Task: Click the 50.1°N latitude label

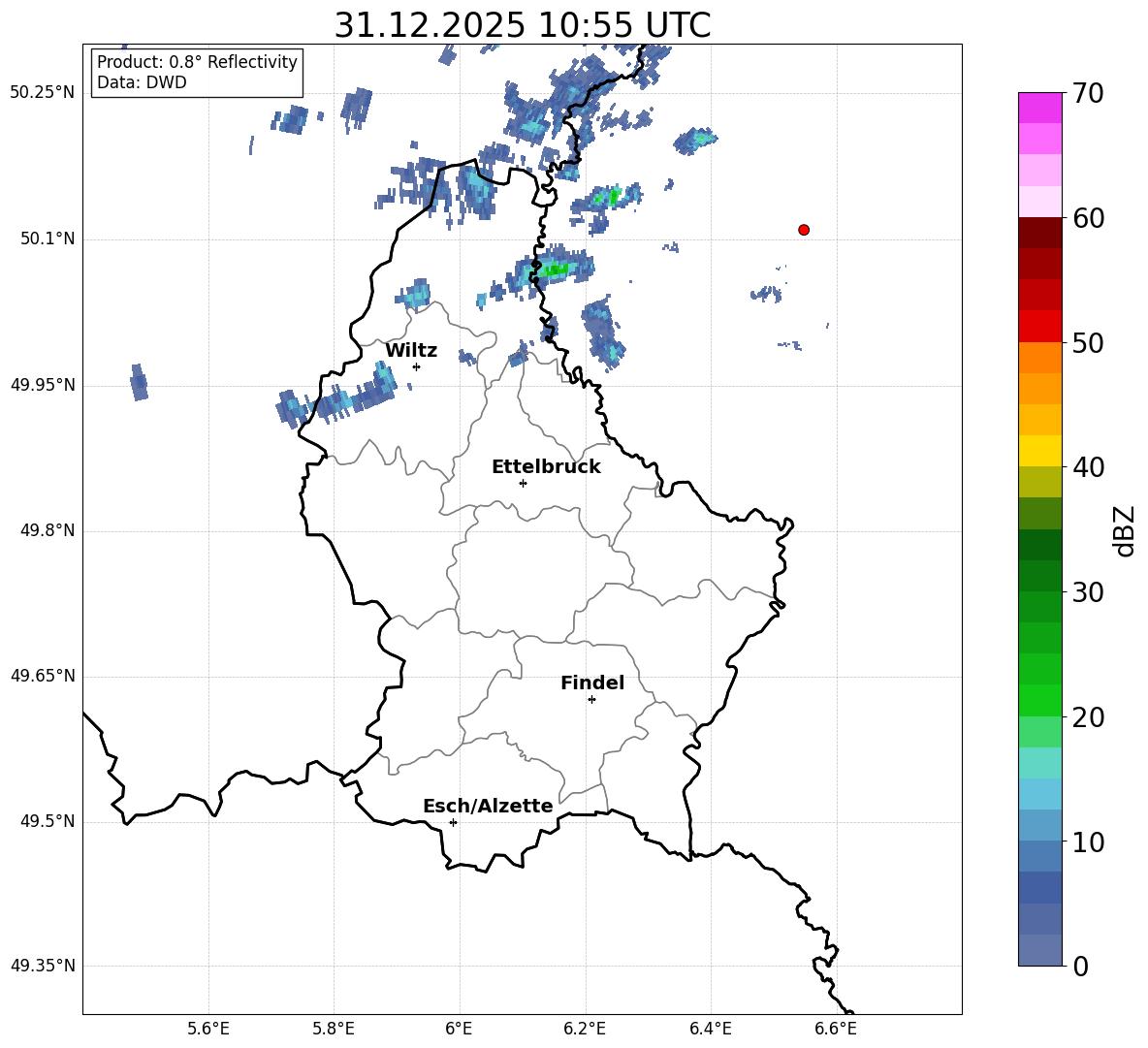Action: [48, 239]
